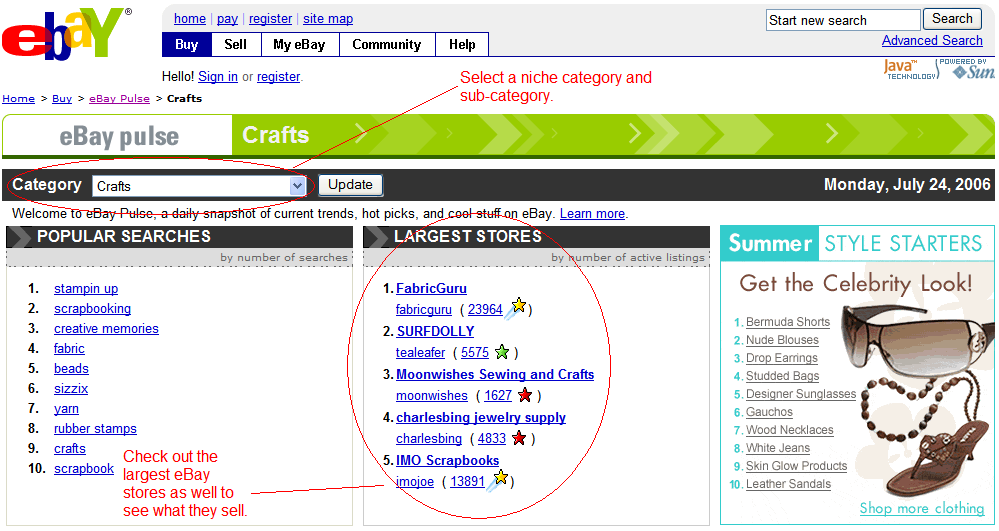999x531 pixels.
Task: Select the Community tab
Action: (x=386, y=45)
